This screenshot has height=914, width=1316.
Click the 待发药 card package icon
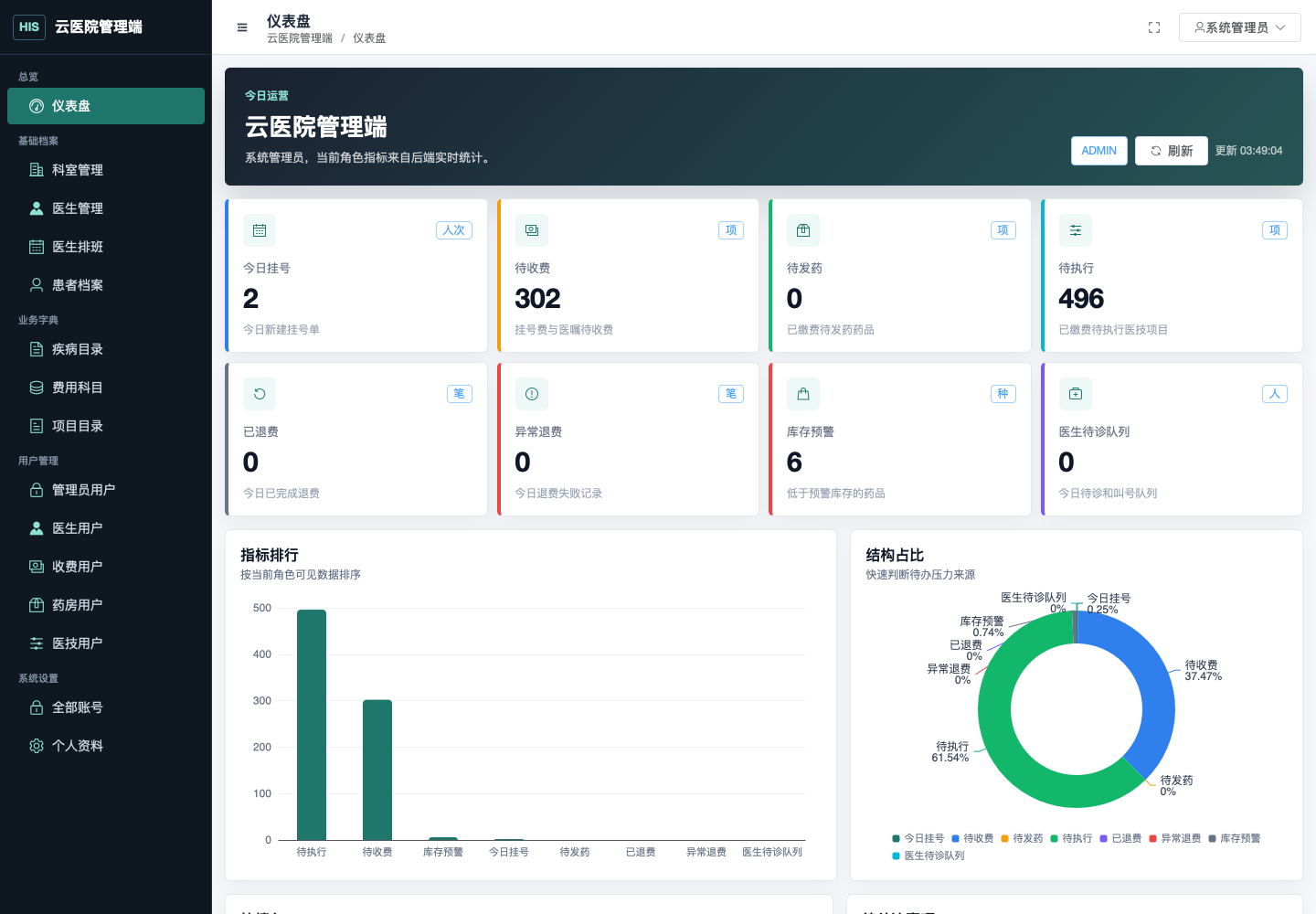coord(803,230)
